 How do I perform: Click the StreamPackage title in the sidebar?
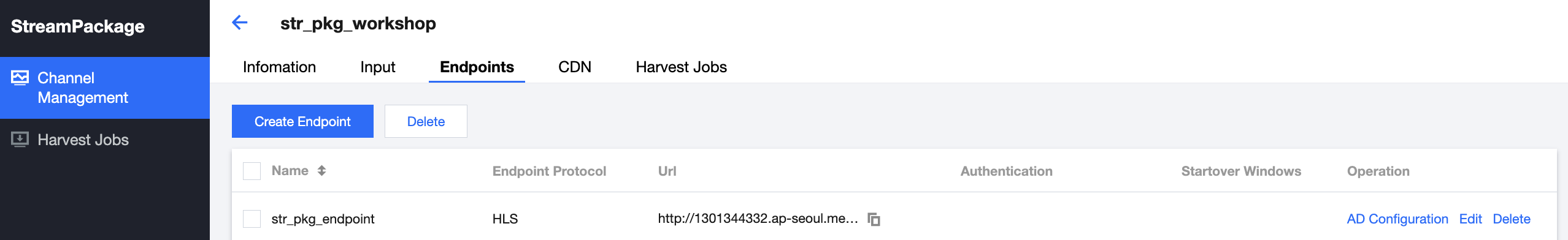point(78,26)
